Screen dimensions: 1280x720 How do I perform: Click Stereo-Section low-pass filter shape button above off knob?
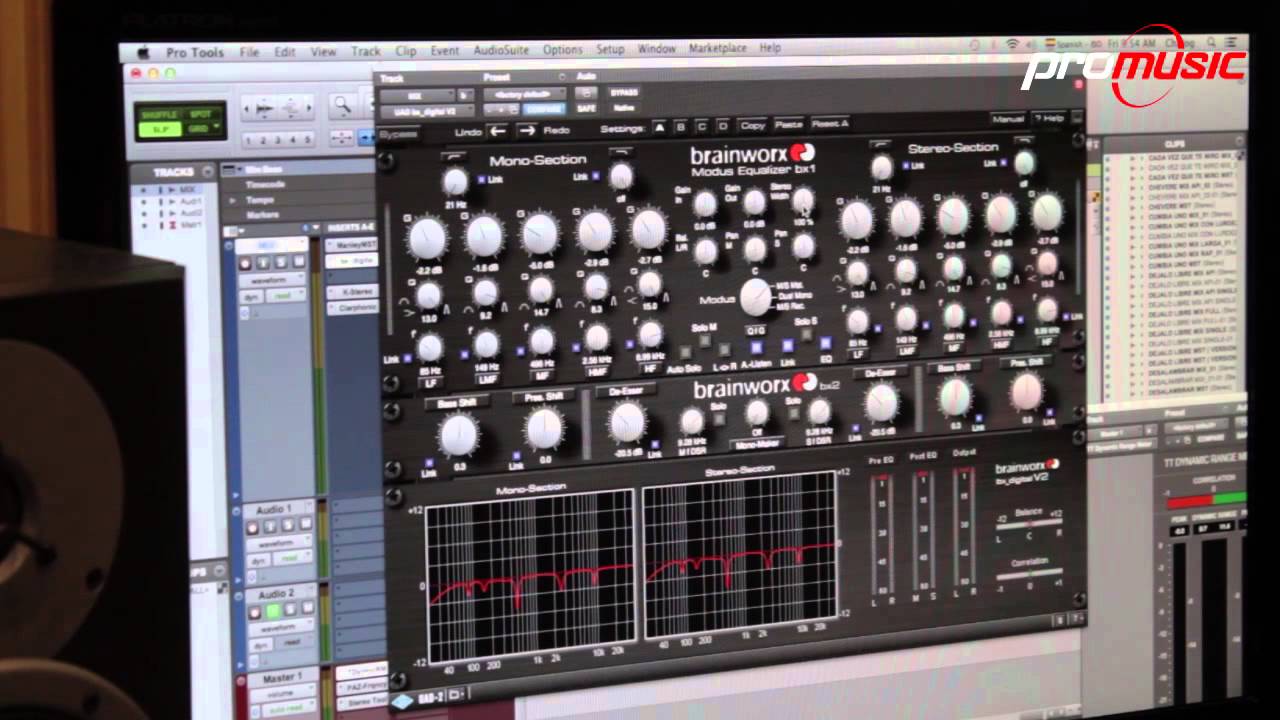coord(1022,142)
